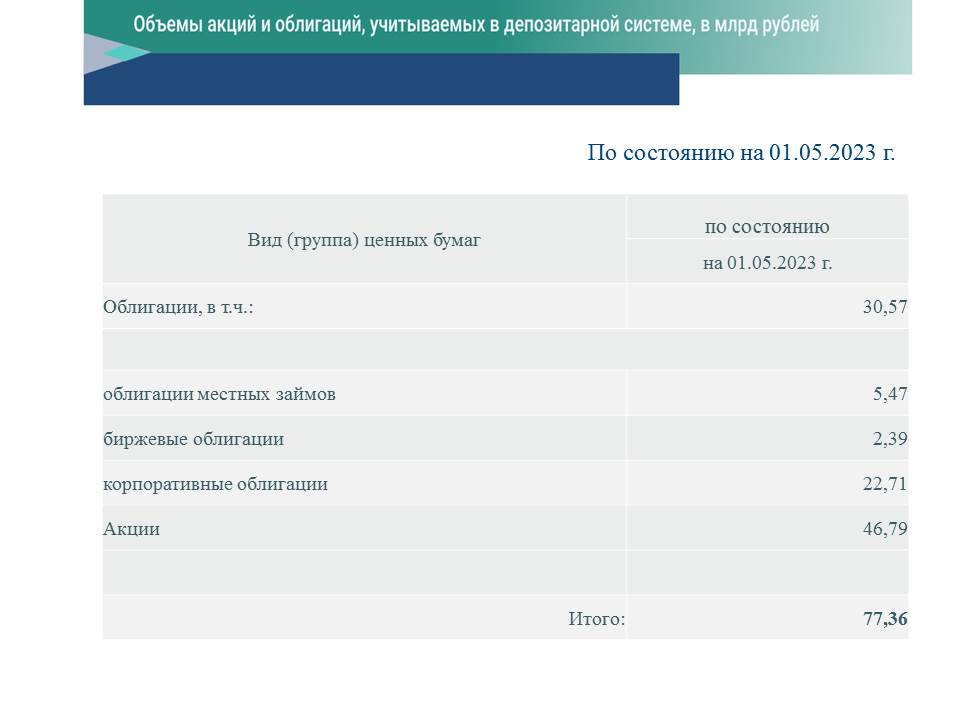Click the value 30,57
Viewport: 960px width, 720px height.
pos(885,307)
